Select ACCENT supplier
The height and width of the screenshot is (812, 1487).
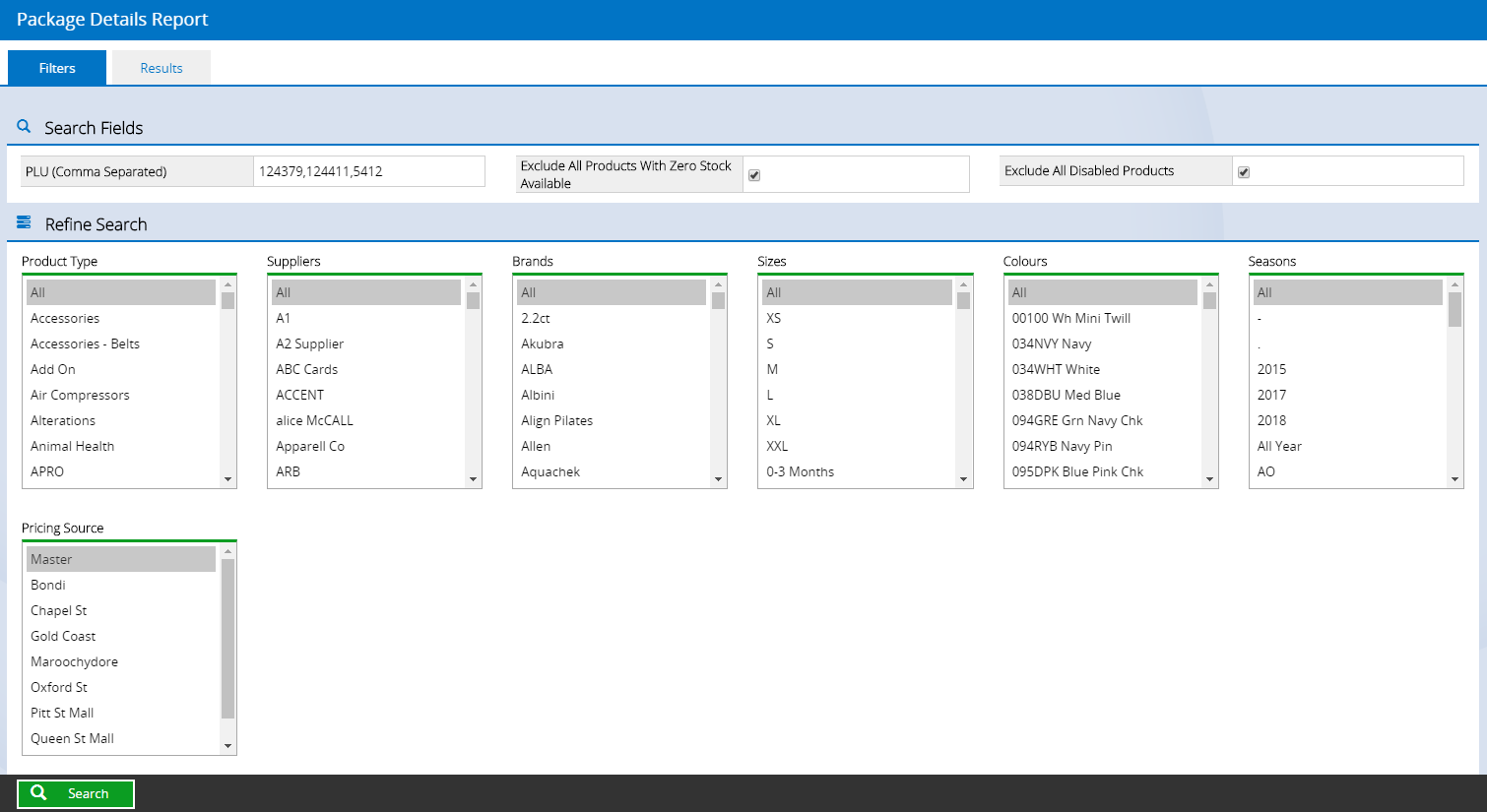tap(366, 395)
